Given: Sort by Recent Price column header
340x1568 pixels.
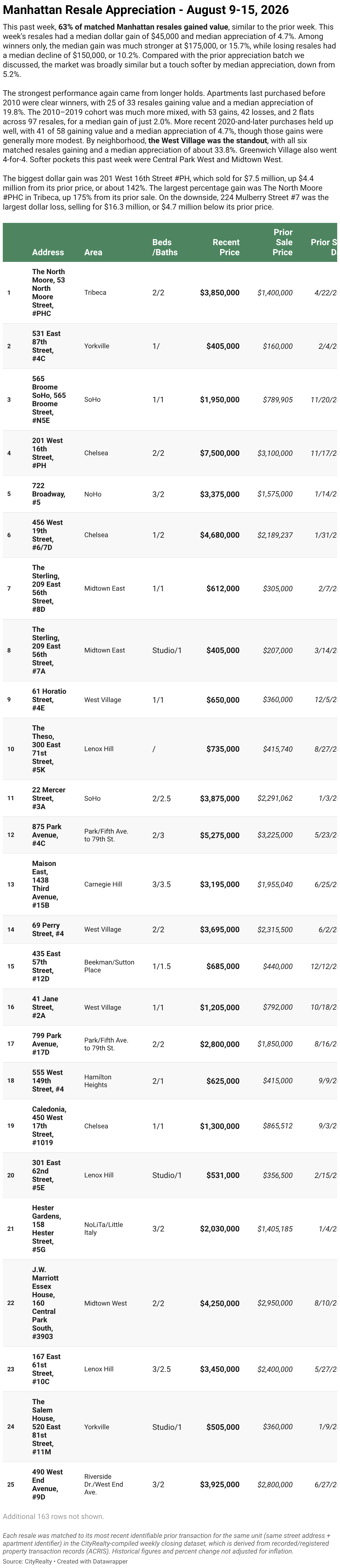Looking at the screenshot, I should point(225,247).
